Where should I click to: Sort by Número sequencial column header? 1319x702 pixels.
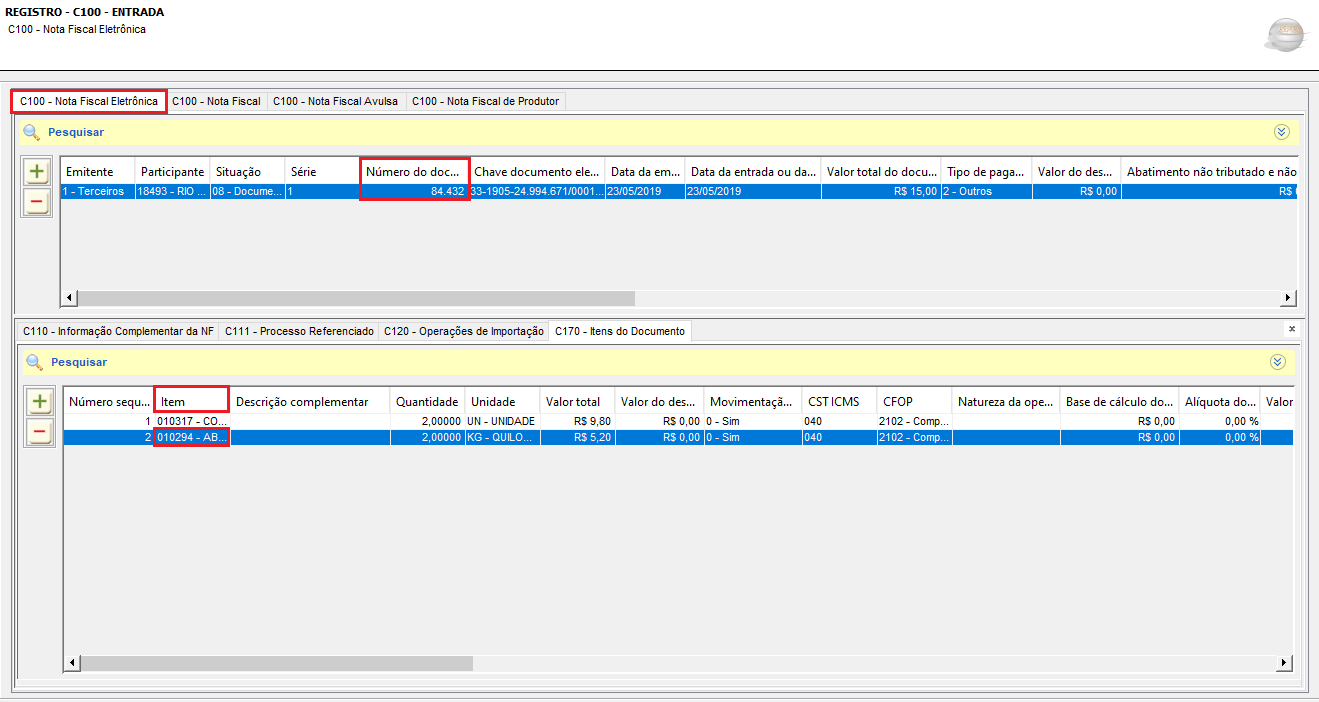[x=108, y=402]
